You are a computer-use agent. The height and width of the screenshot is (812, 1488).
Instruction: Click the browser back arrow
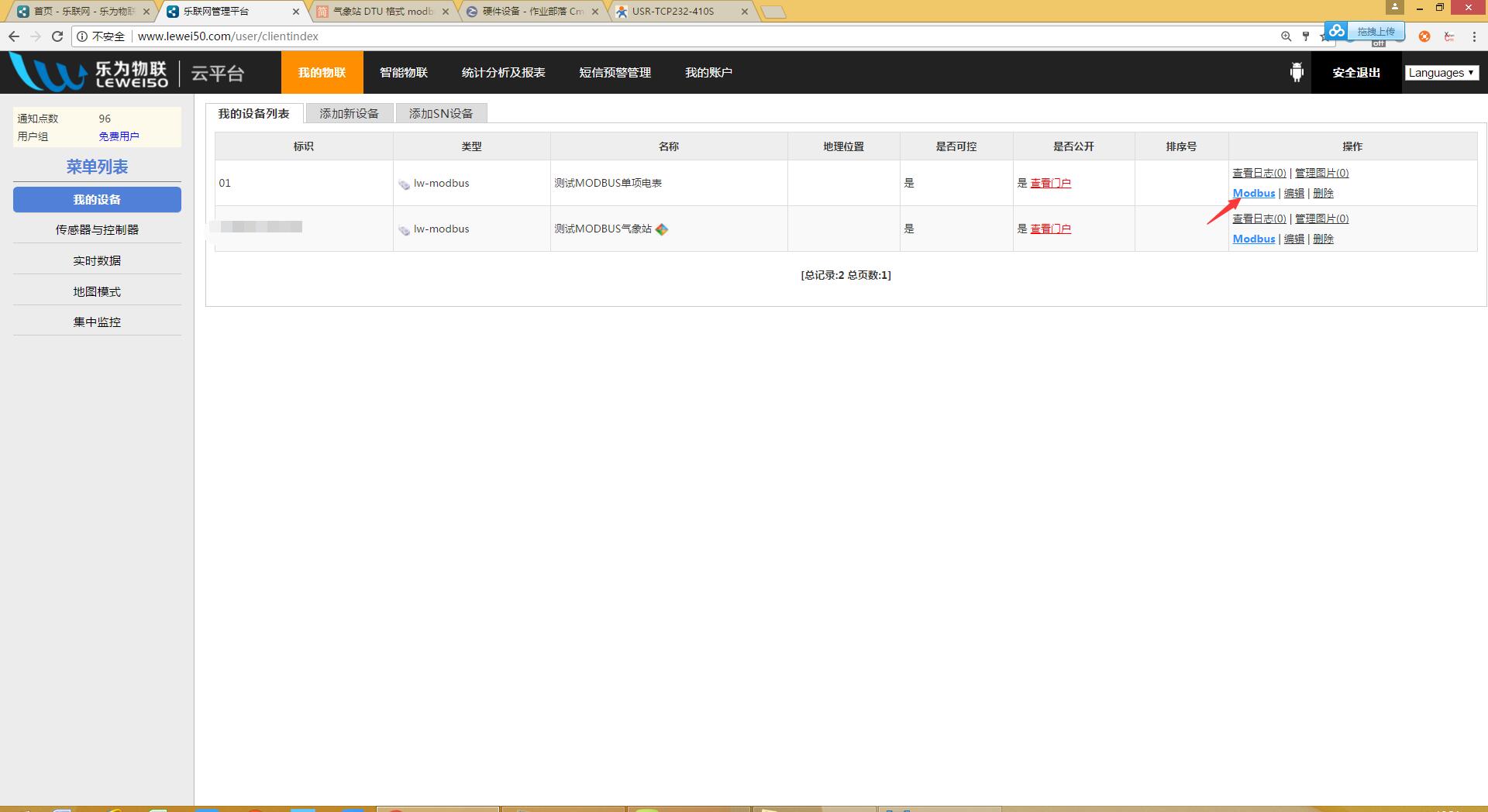[x=14, y=36]
